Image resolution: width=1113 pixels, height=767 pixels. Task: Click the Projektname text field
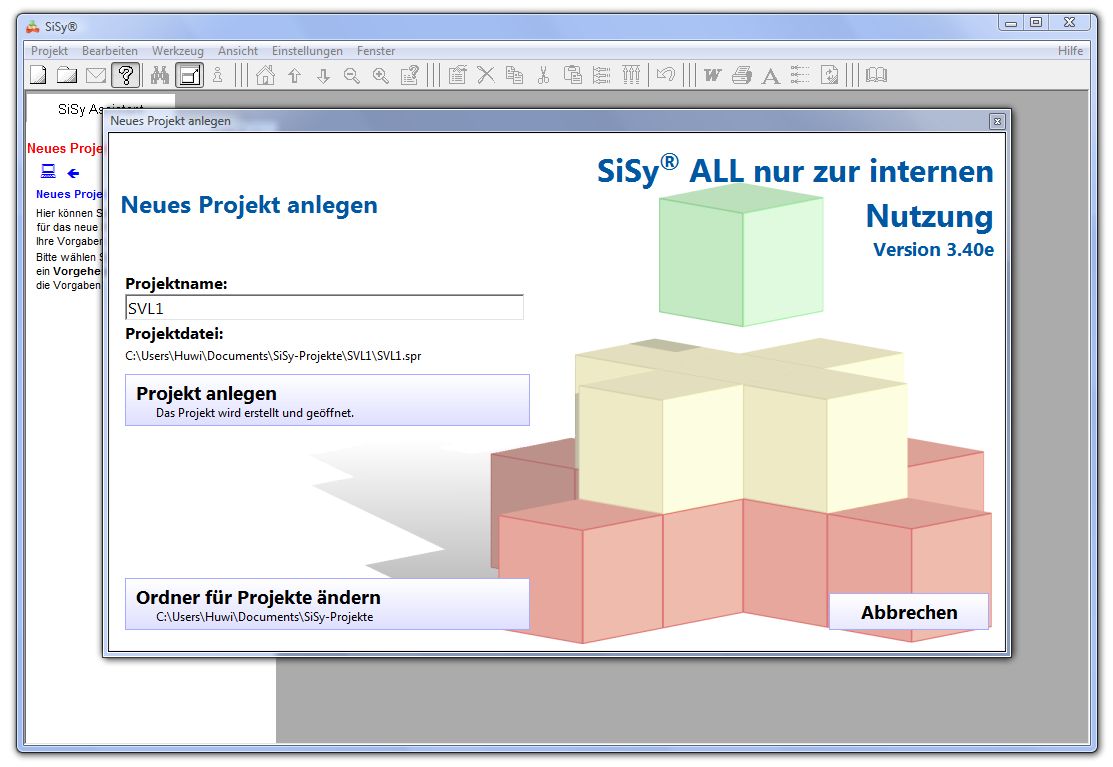click(x=324, y=308)
